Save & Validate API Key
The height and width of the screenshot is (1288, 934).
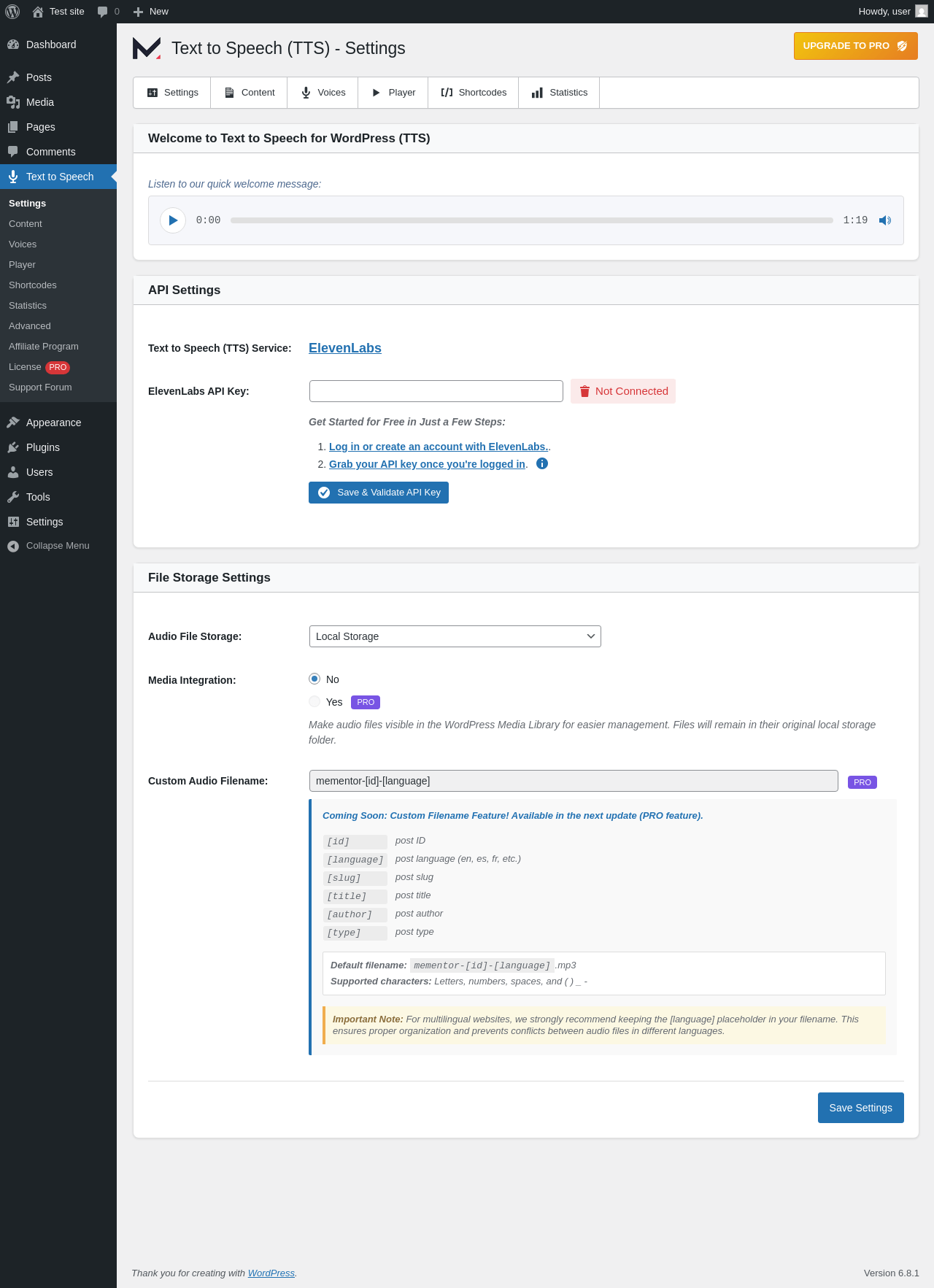379,493
